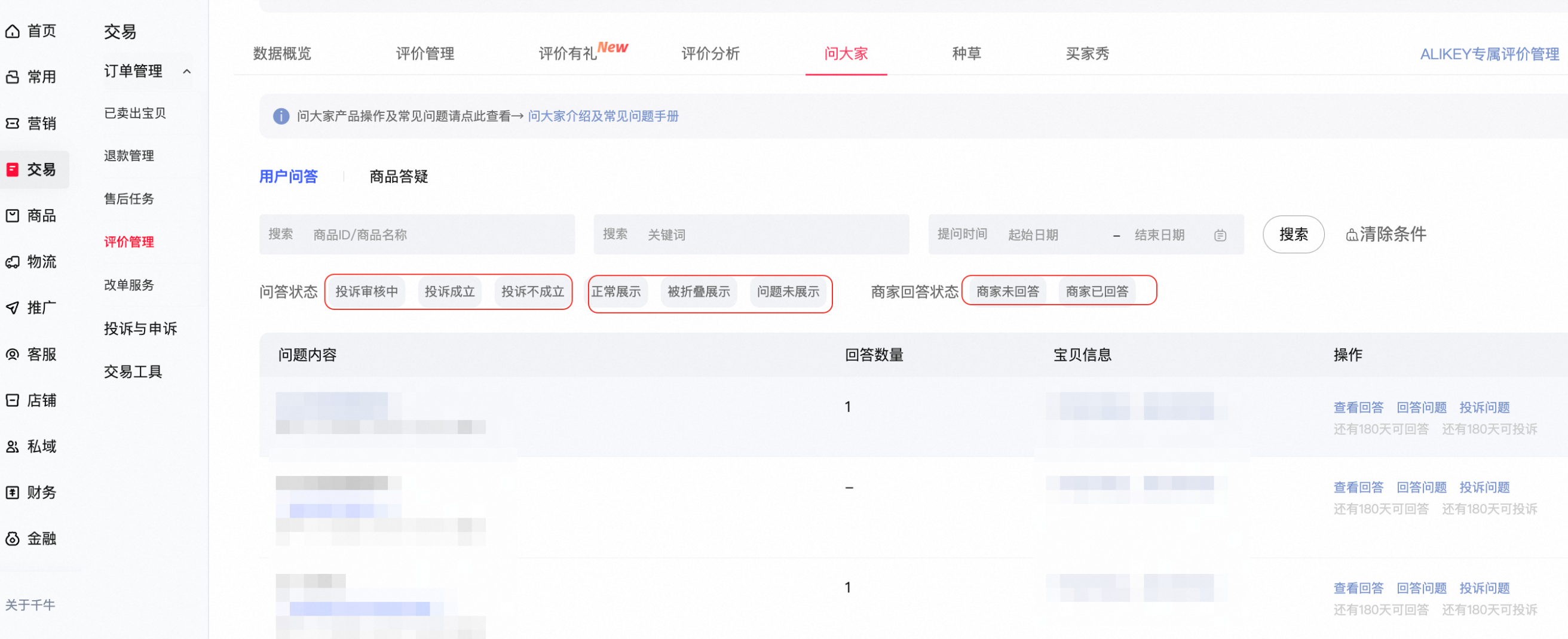The image size is (1568, 639).
Task: Click the 宝贝信息 column header
Action: click(1082, 355)
